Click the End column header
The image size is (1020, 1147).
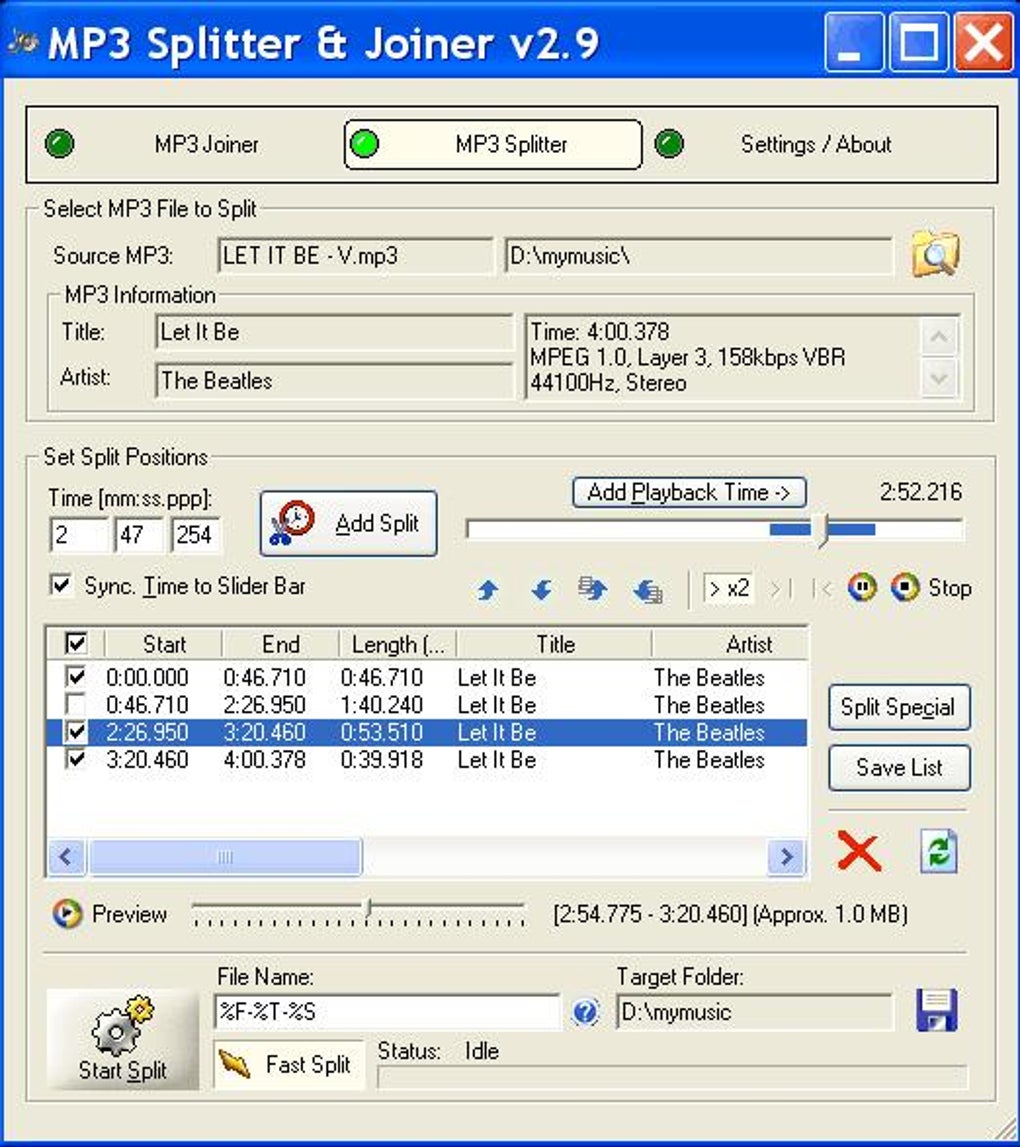pyautogui.click(x=281, y=644)
